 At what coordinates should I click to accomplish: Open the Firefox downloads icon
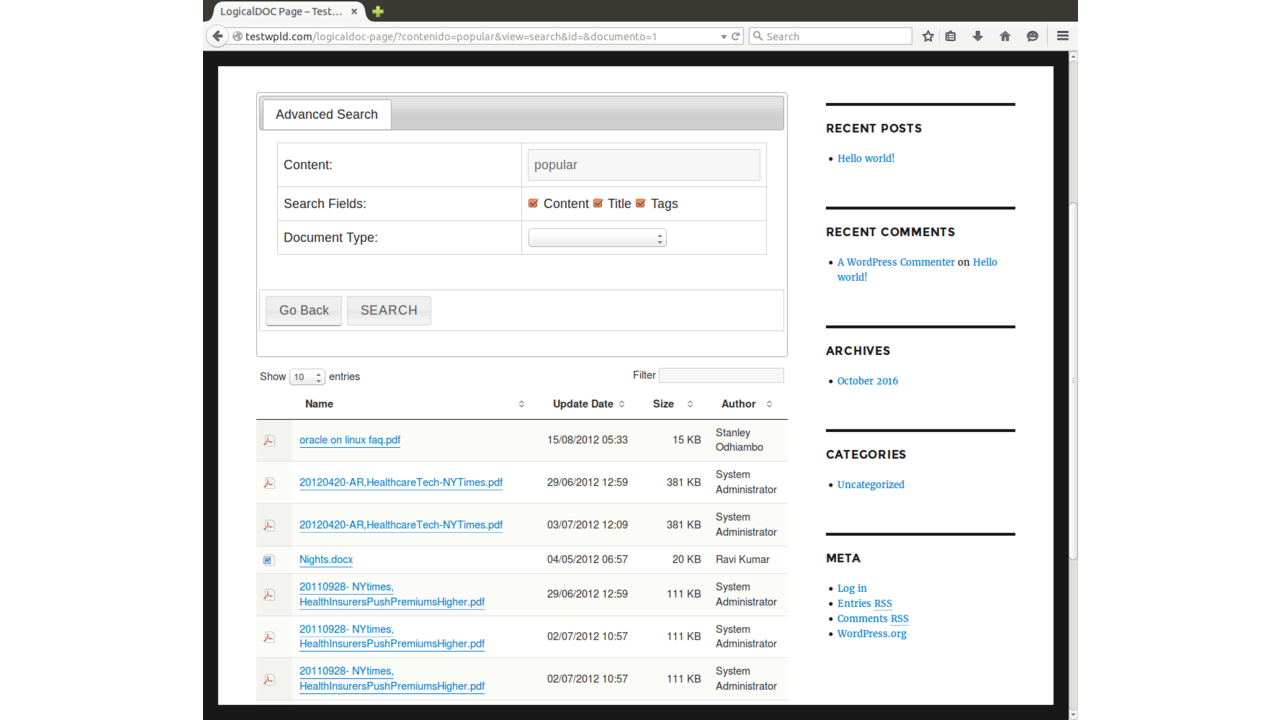pyautogui.click(x=977, y=36)
